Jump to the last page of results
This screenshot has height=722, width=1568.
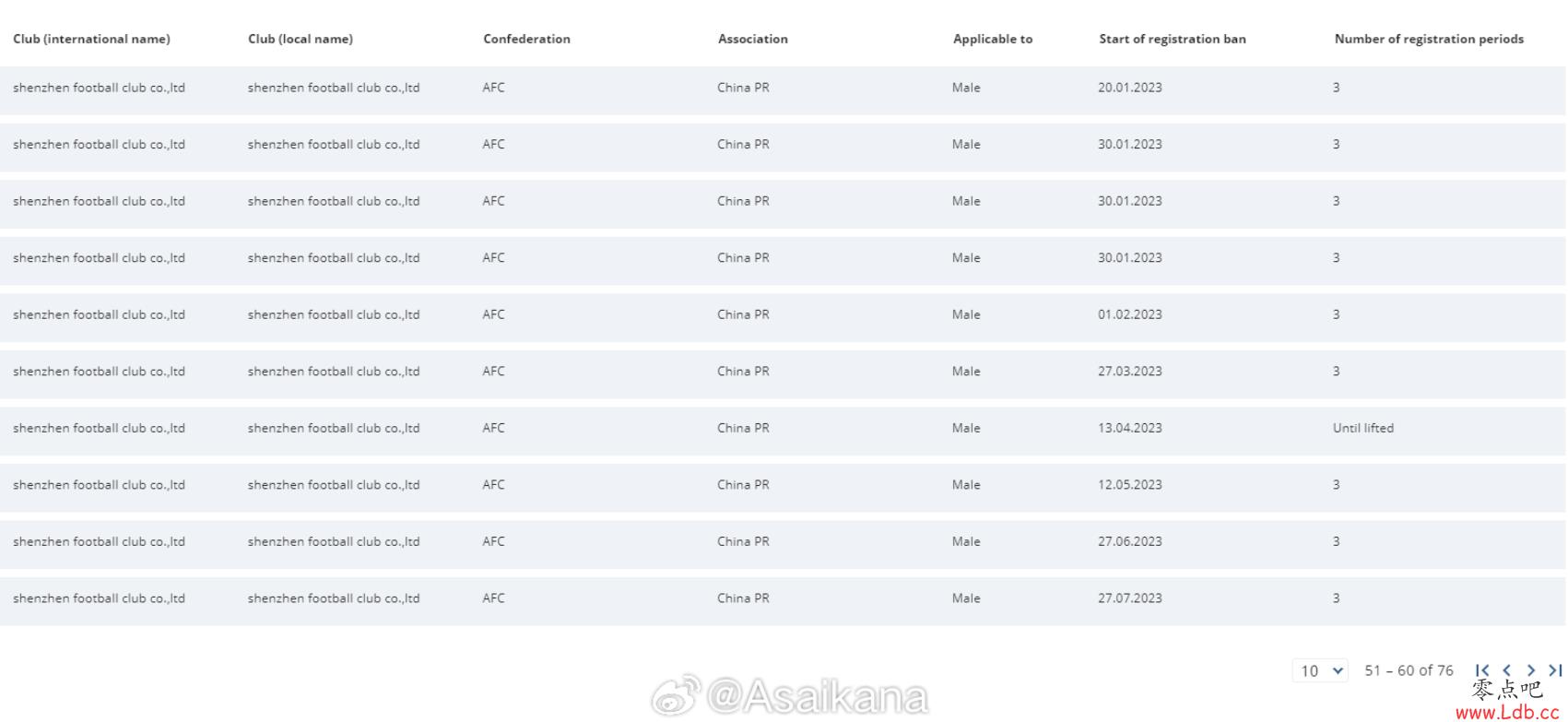(1555, 670)
